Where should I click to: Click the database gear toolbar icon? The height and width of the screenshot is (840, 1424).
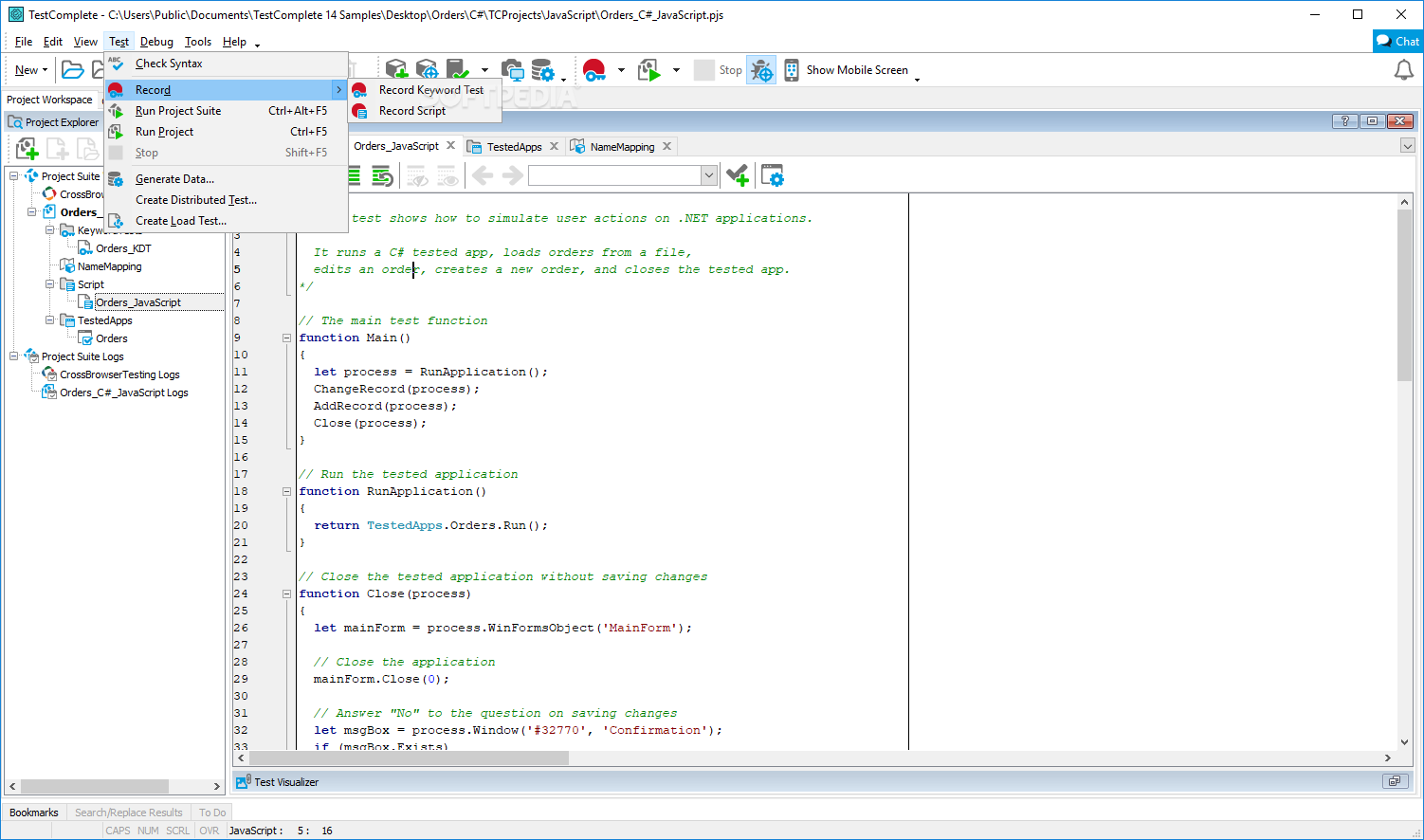click(542, 70)
